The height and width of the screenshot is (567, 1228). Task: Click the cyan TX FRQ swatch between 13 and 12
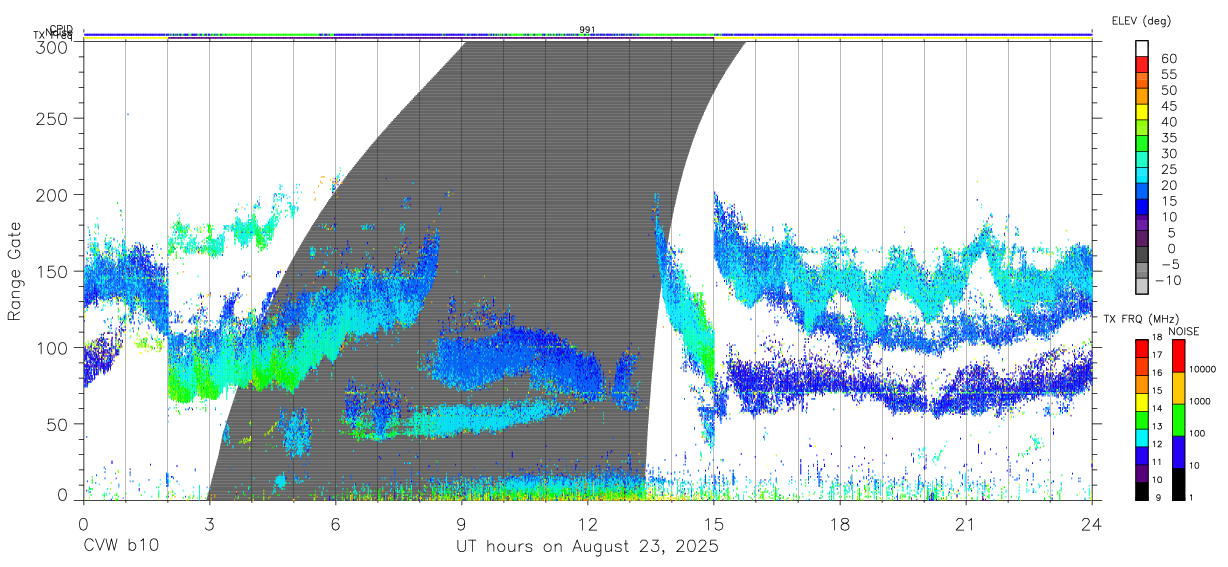click(1141, 437)
